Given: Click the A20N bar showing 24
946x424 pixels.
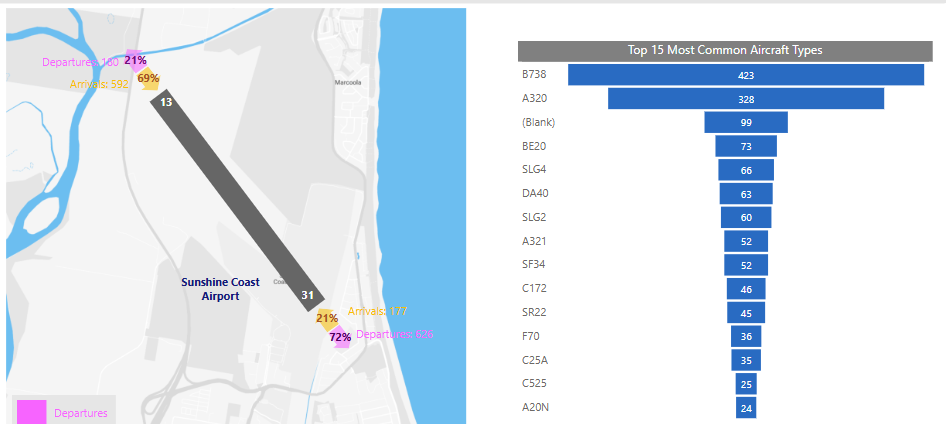Looking at the screenshot, I should [x=745, y=408].
